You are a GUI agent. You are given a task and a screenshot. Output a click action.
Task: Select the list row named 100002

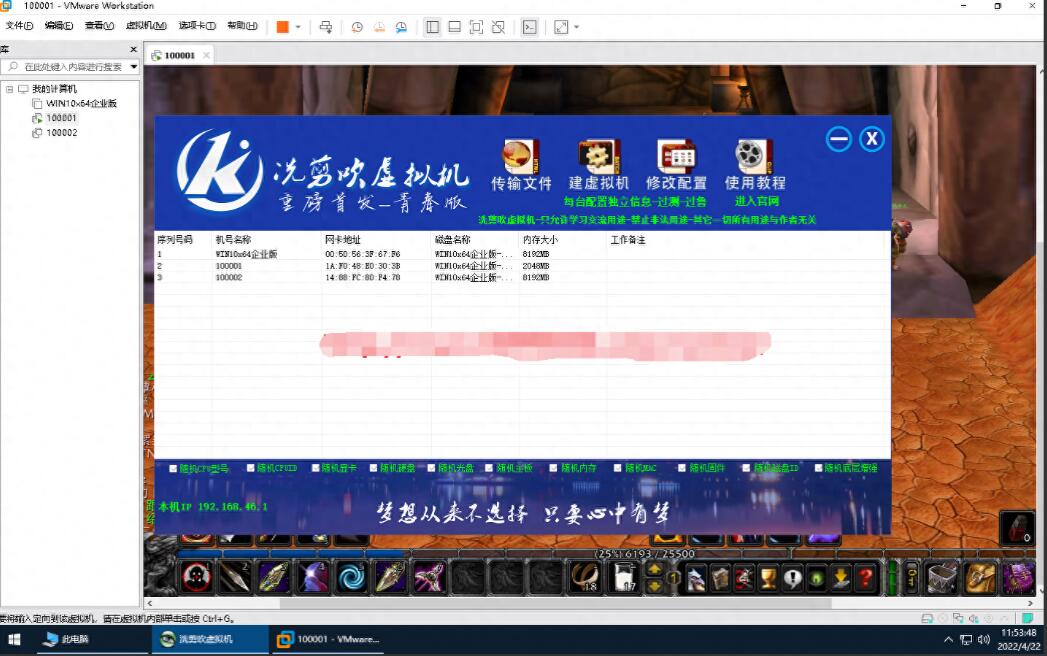pos(522,277)
